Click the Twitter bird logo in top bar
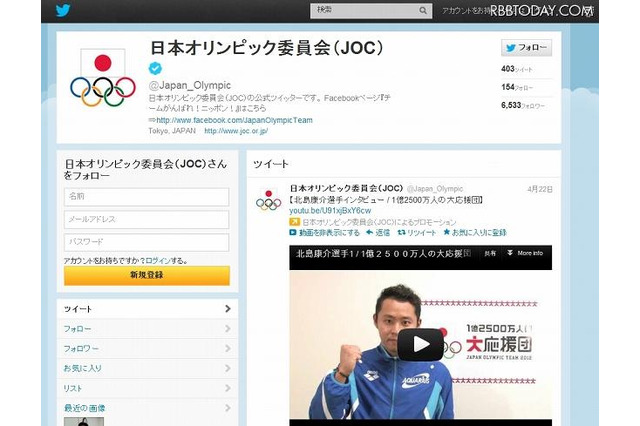 click(x=63, y=10)
